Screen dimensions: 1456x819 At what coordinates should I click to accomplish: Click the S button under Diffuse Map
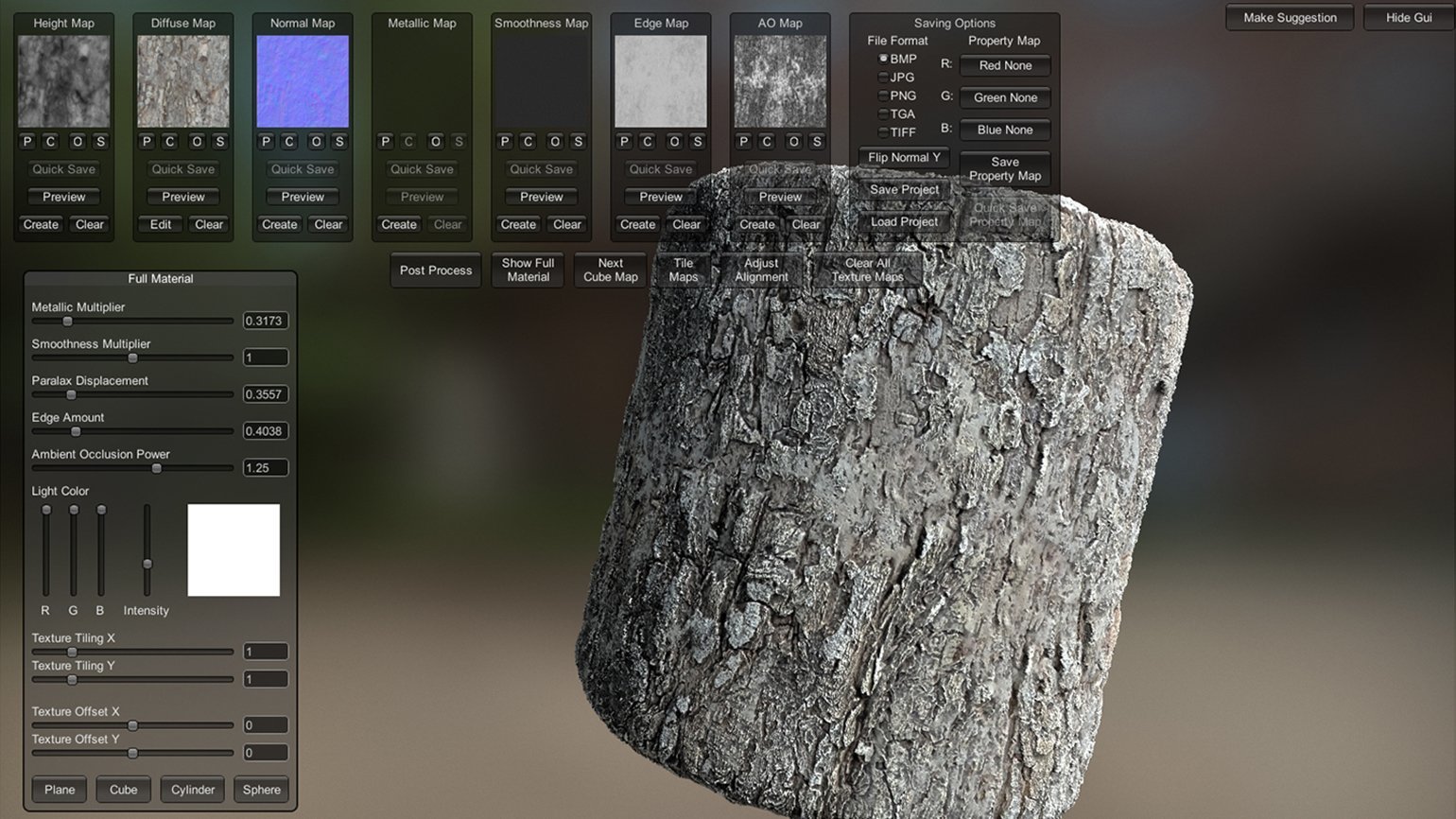click(219, 142)
